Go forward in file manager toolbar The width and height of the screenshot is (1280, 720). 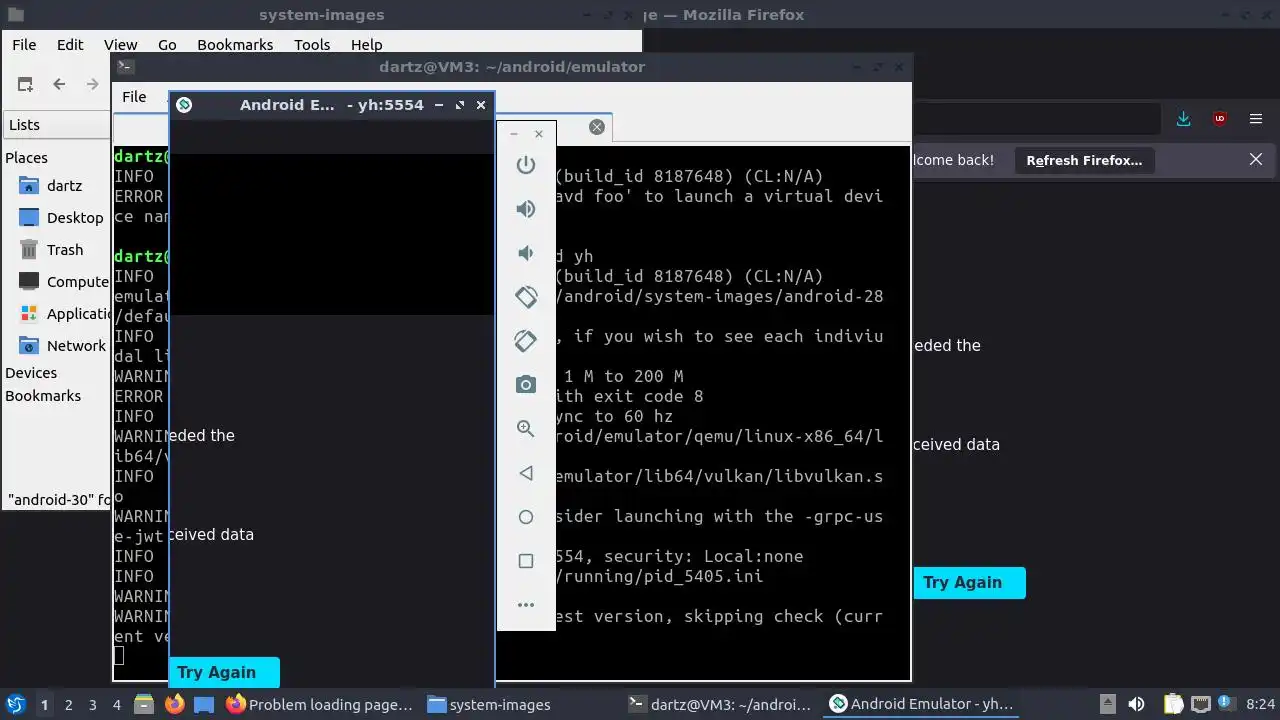(x=93, y=84)
